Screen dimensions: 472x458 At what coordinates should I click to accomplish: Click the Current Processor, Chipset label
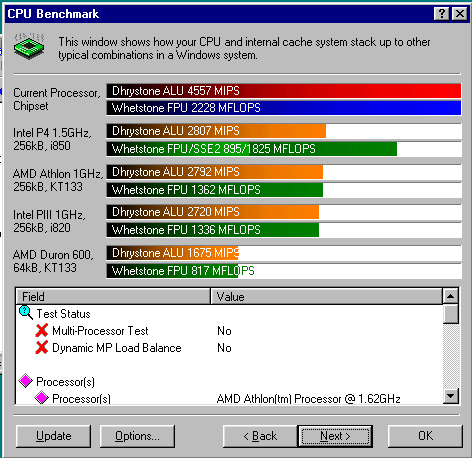coord(57,99)
